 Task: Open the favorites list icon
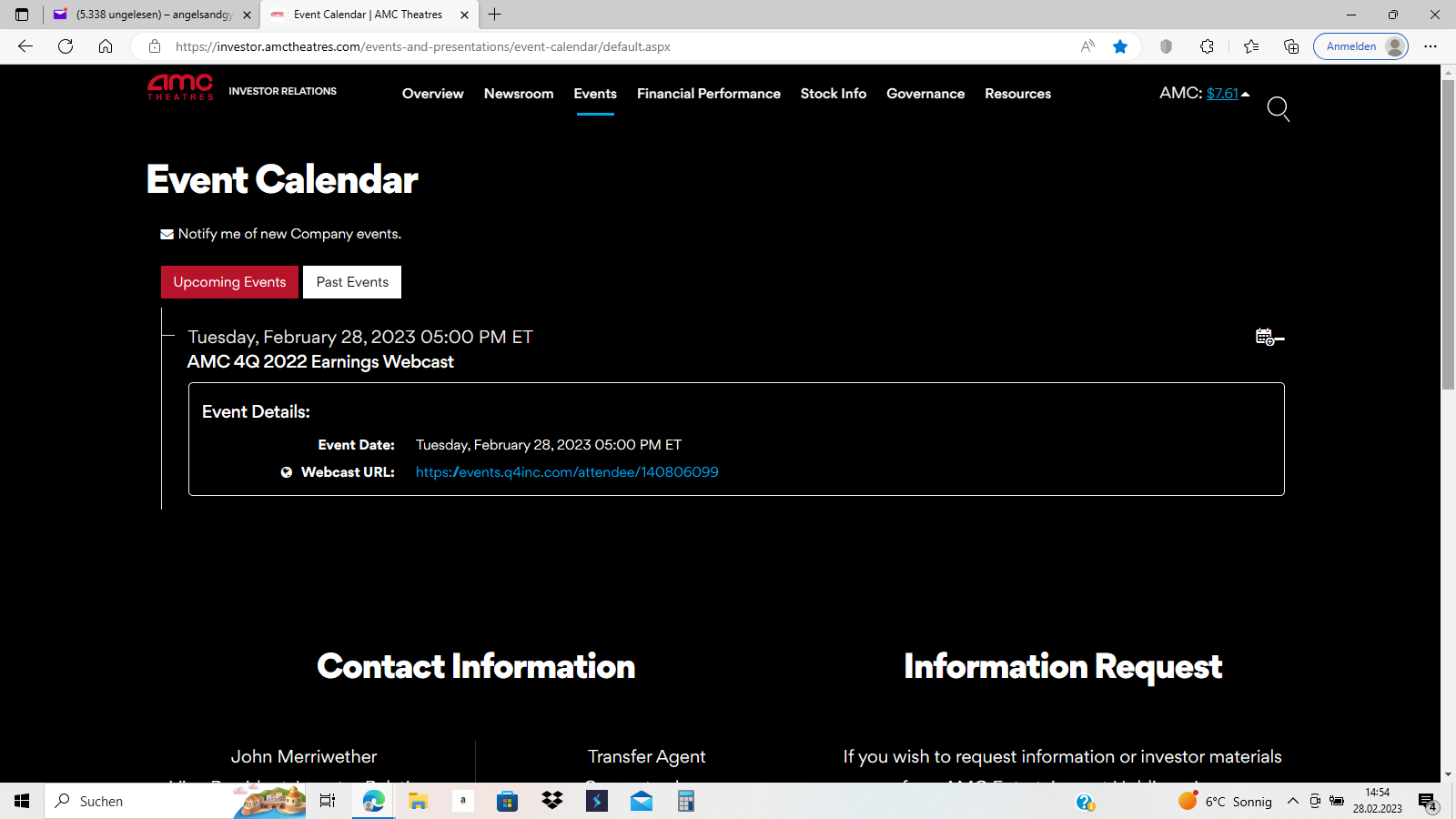pos(1250,45)
